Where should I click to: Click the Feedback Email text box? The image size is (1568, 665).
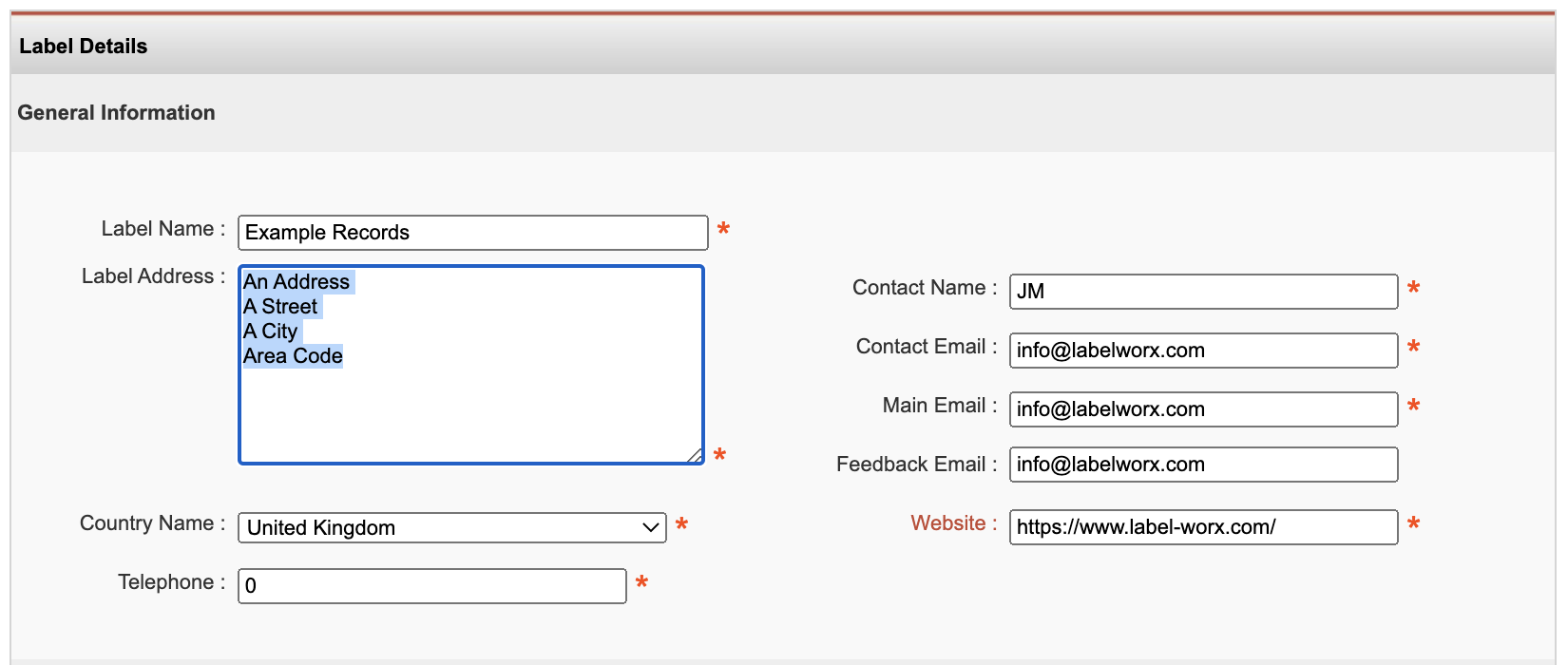1203,465
